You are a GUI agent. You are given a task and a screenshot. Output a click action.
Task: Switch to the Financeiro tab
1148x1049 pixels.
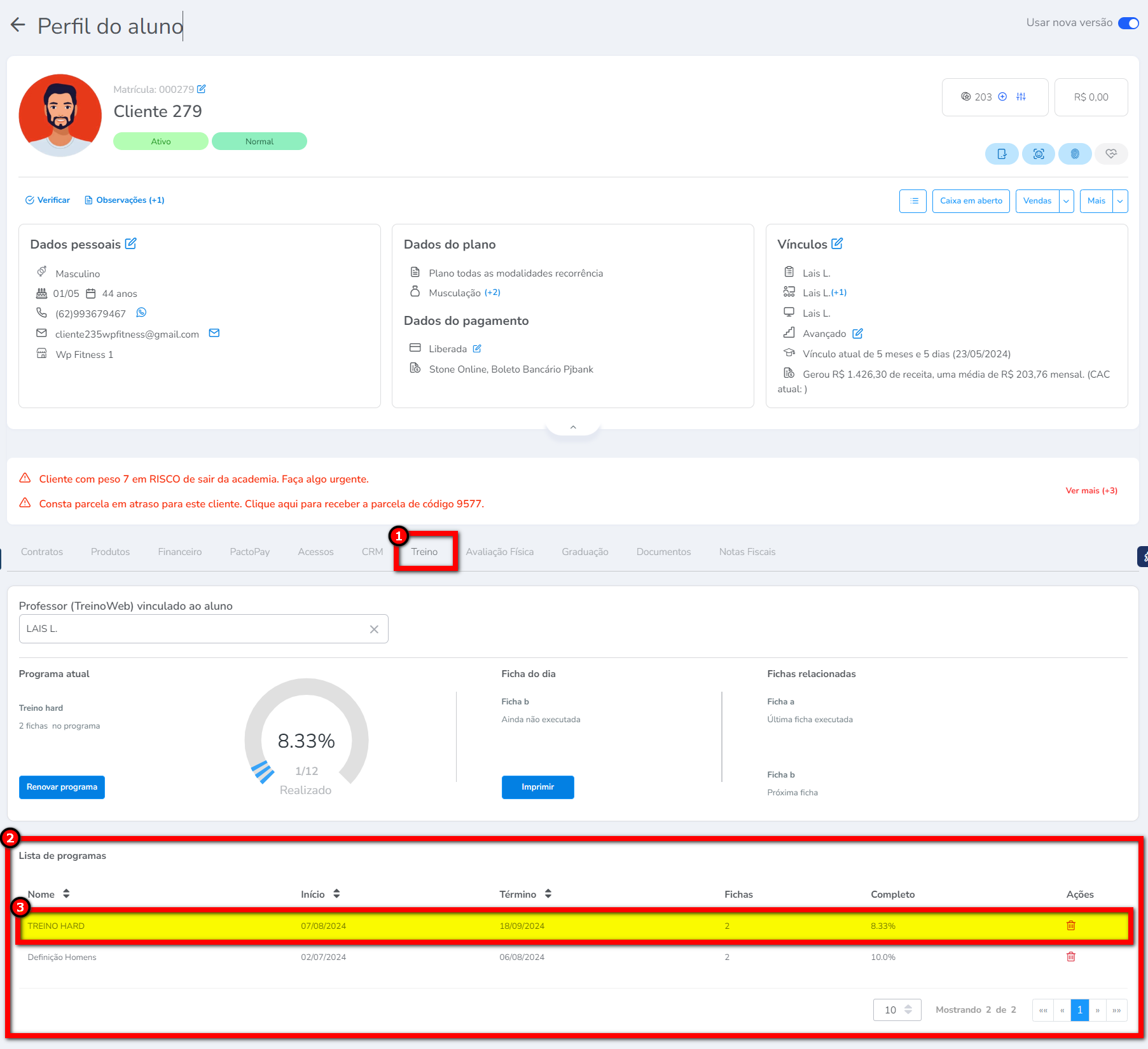click(179, 552)
